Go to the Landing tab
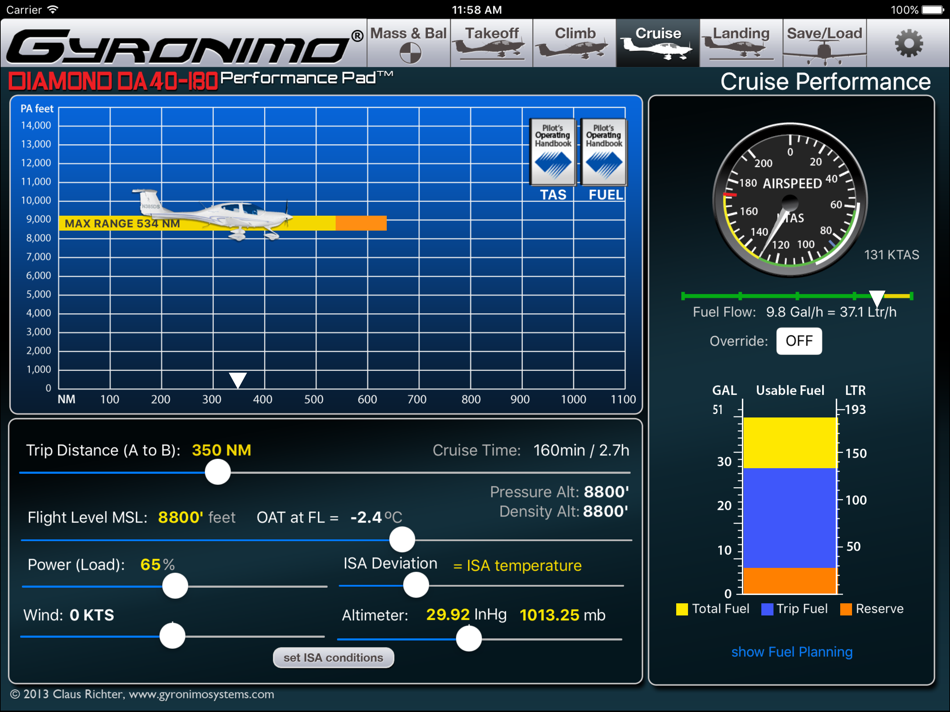 741,42
